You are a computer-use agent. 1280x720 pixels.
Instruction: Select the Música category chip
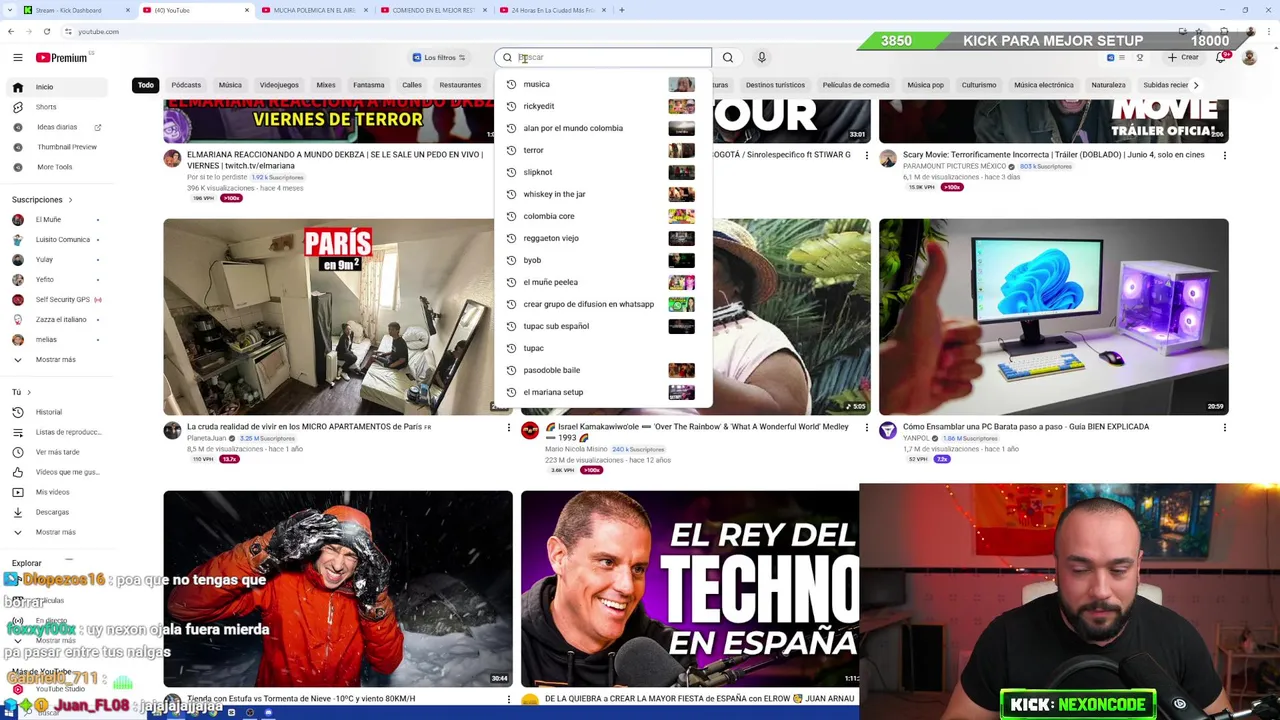(x=230, y=85)
